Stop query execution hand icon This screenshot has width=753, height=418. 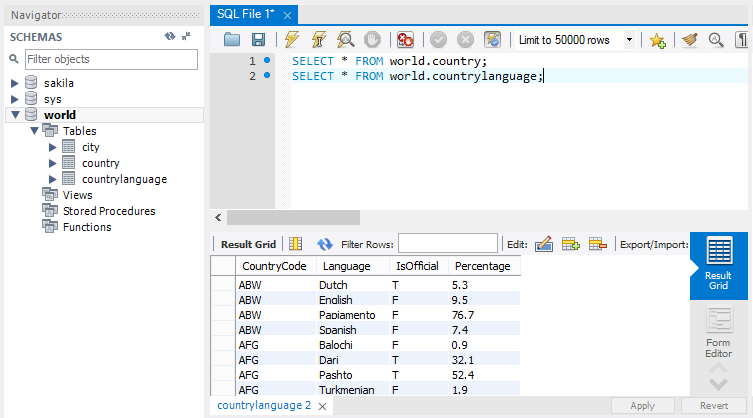tap(372, 39)
